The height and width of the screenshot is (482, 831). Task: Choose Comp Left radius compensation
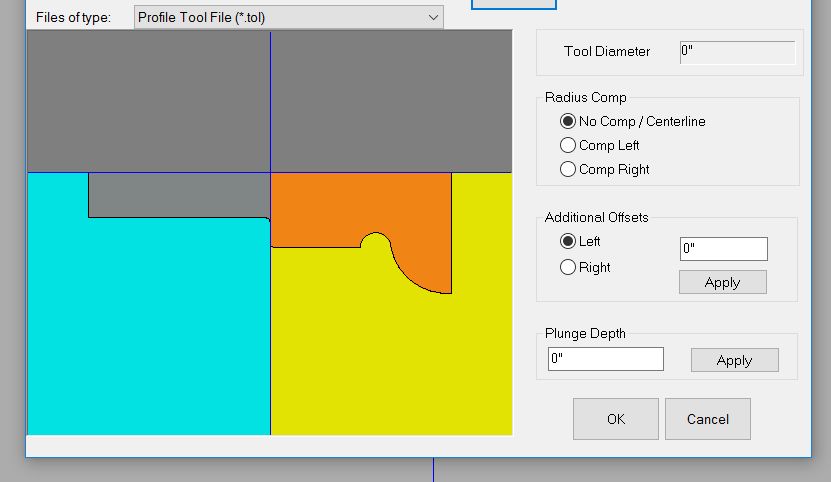point(568,145)
